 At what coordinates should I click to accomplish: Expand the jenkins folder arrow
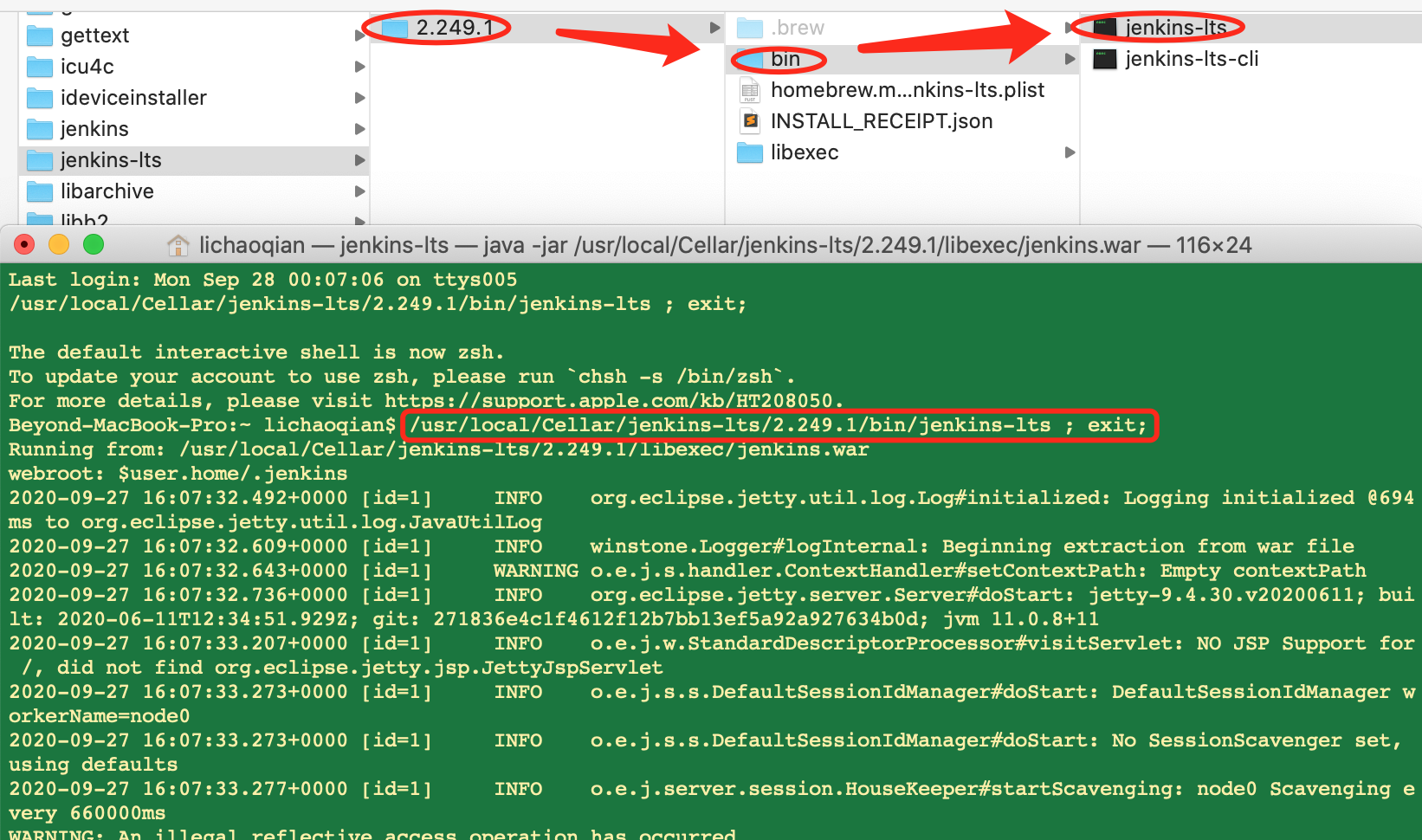359,129
